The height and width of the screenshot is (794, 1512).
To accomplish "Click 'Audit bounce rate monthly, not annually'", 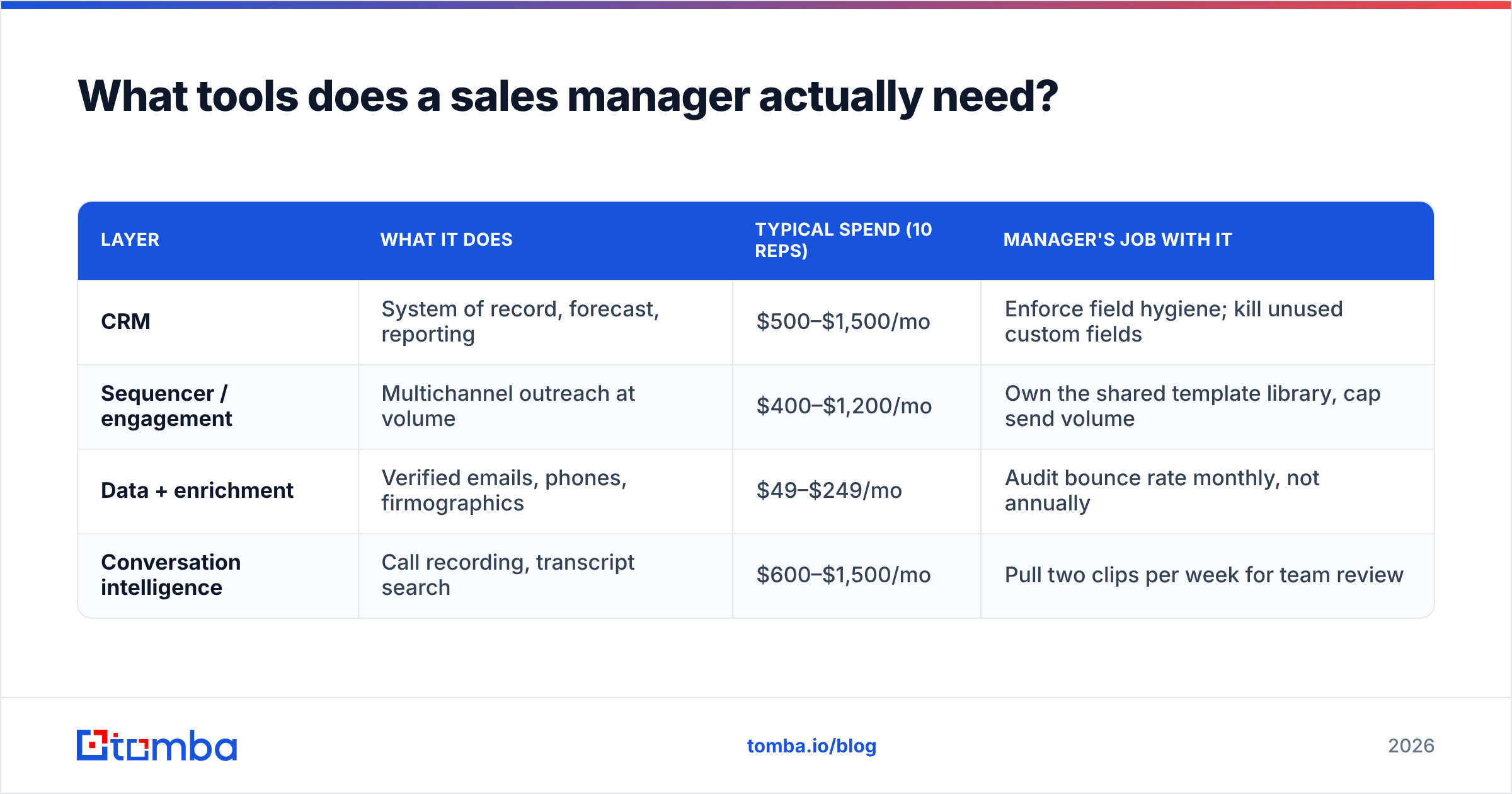I will 1162,490.
